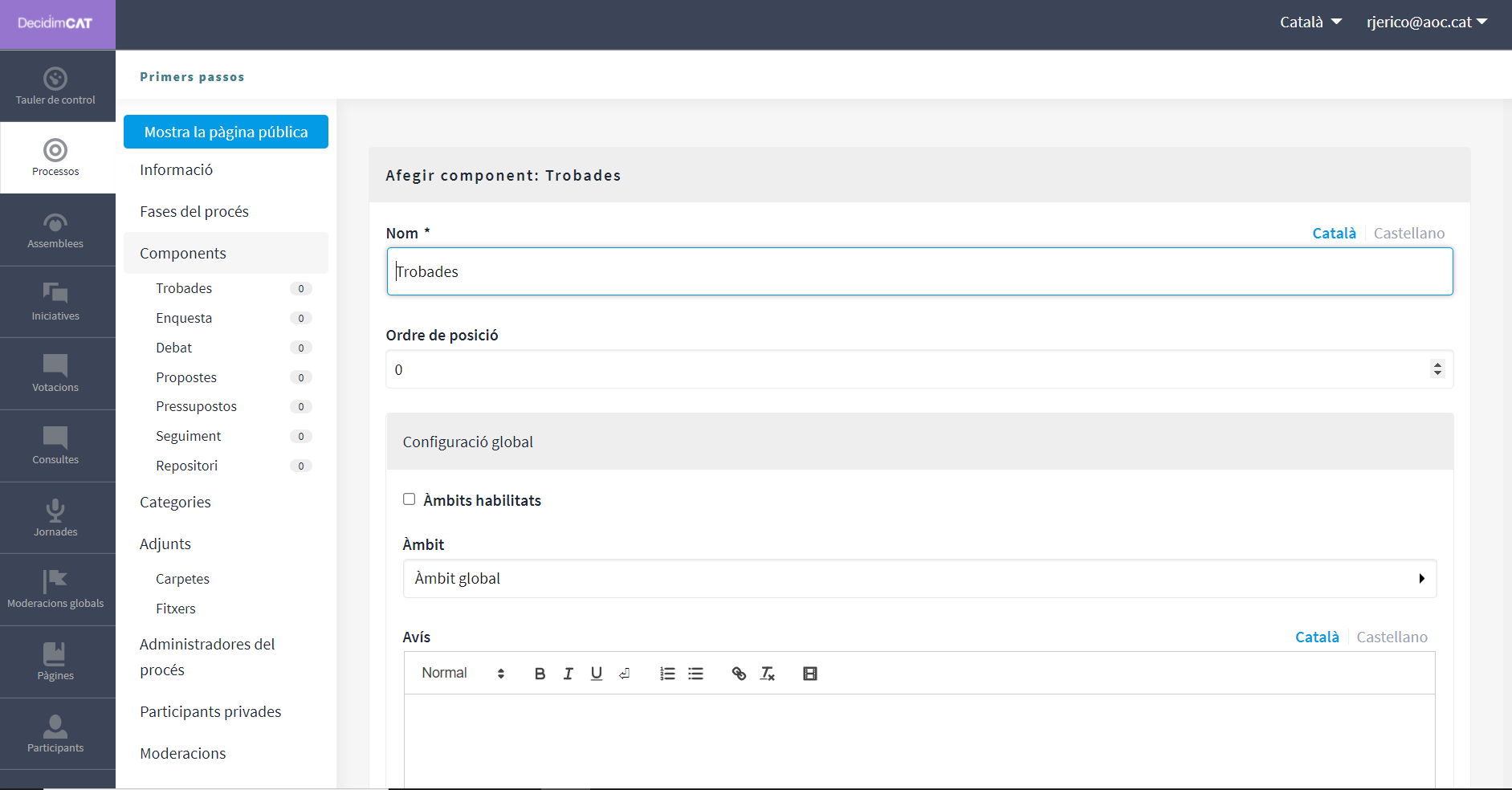
Task: Insert video in Avís editor
Action: 810,674
